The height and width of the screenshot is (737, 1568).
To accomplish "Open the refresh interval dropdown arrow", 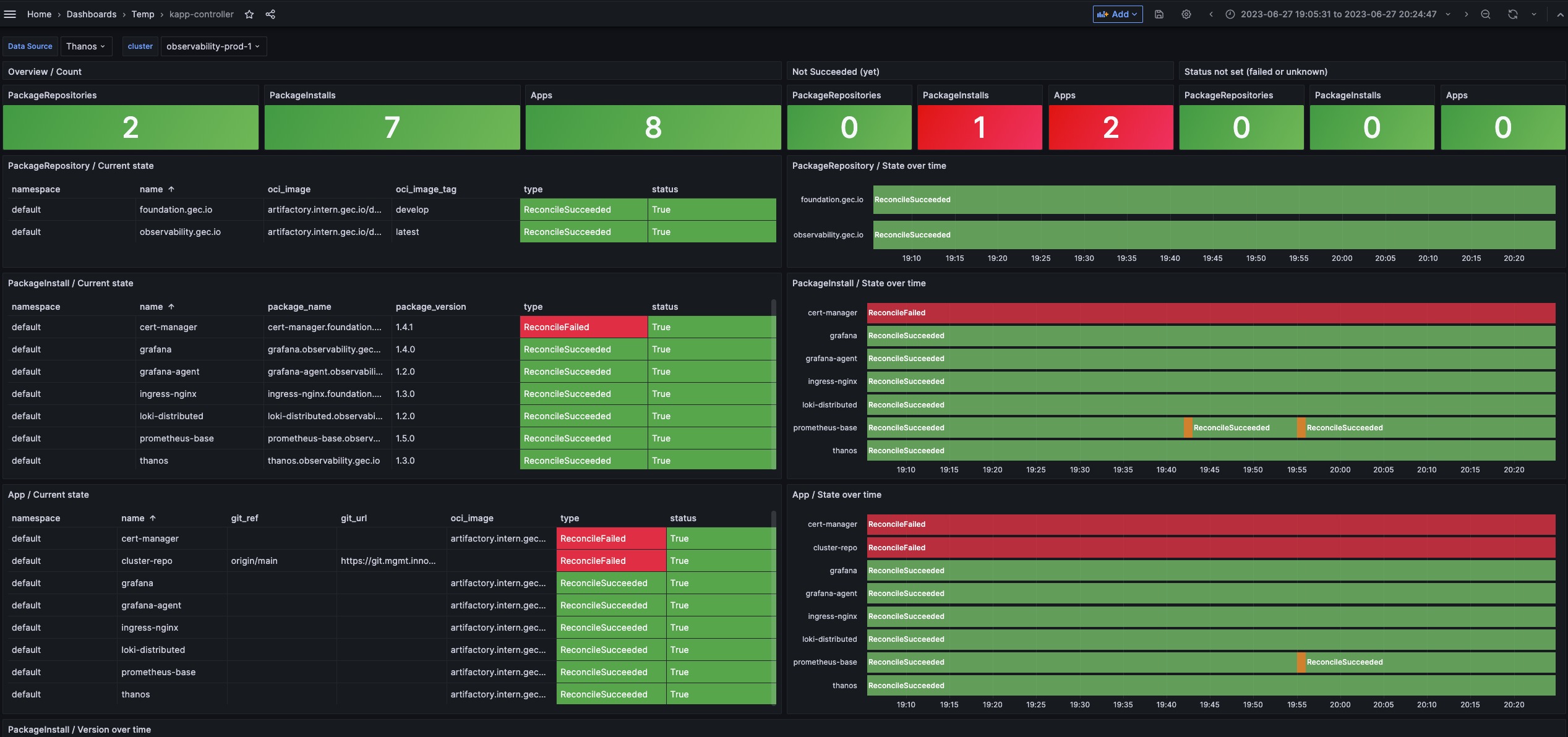I will (x=1534, y=14).
